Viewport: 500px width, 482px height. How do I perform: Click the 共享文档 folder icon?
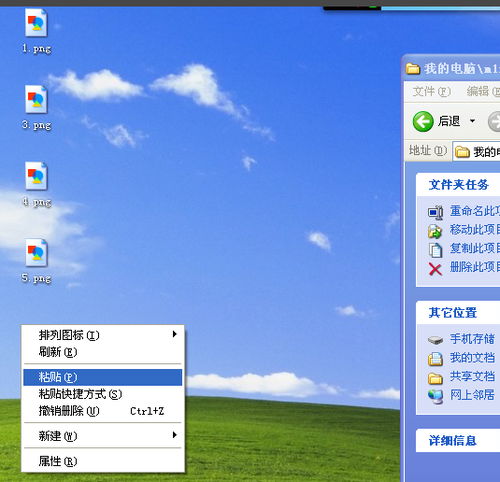click(435, 378)
